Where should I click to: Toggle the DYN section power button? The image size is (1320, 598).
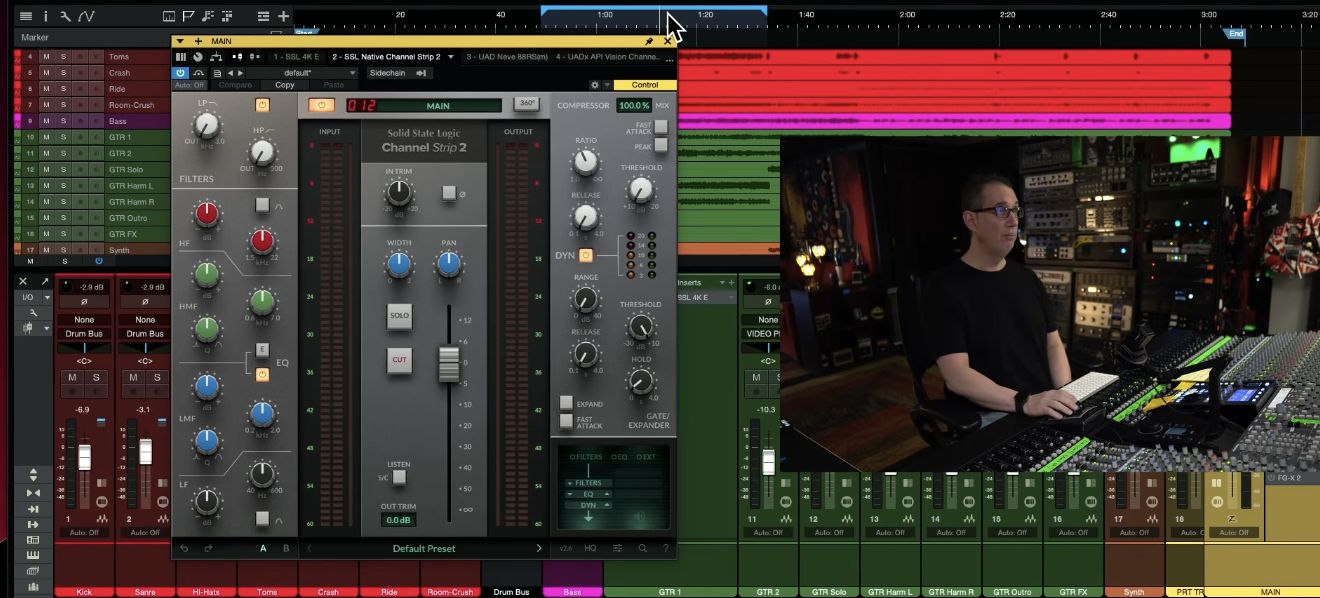pos(586,256)
